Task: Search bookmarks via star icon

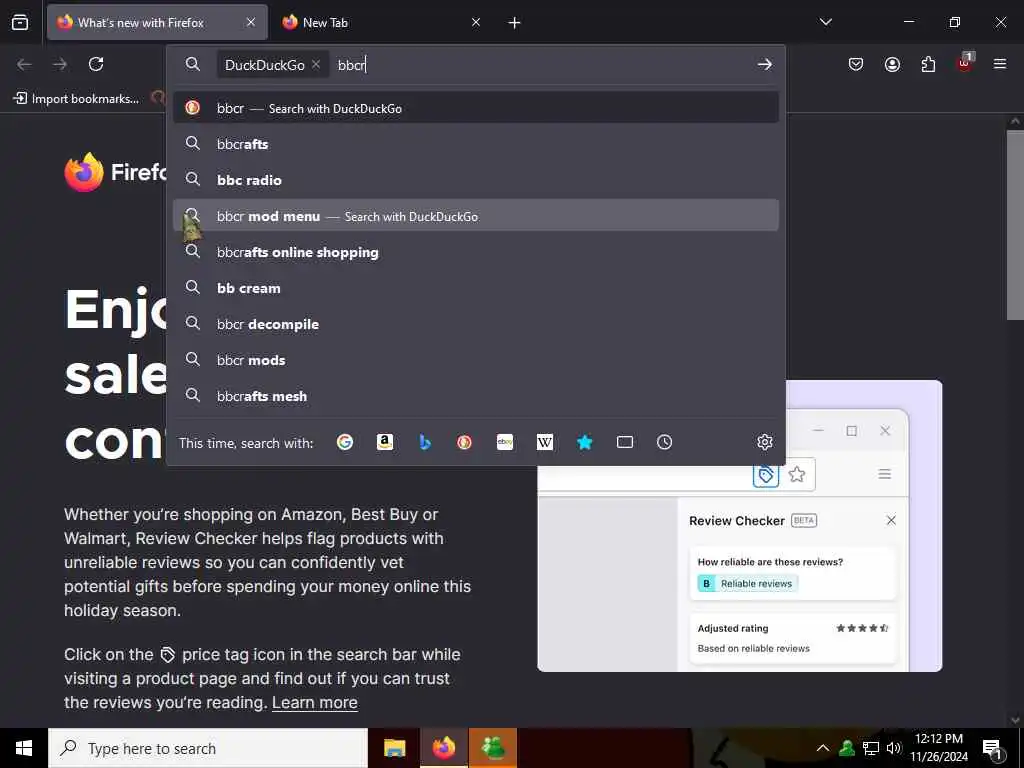Action: (584, 442)
